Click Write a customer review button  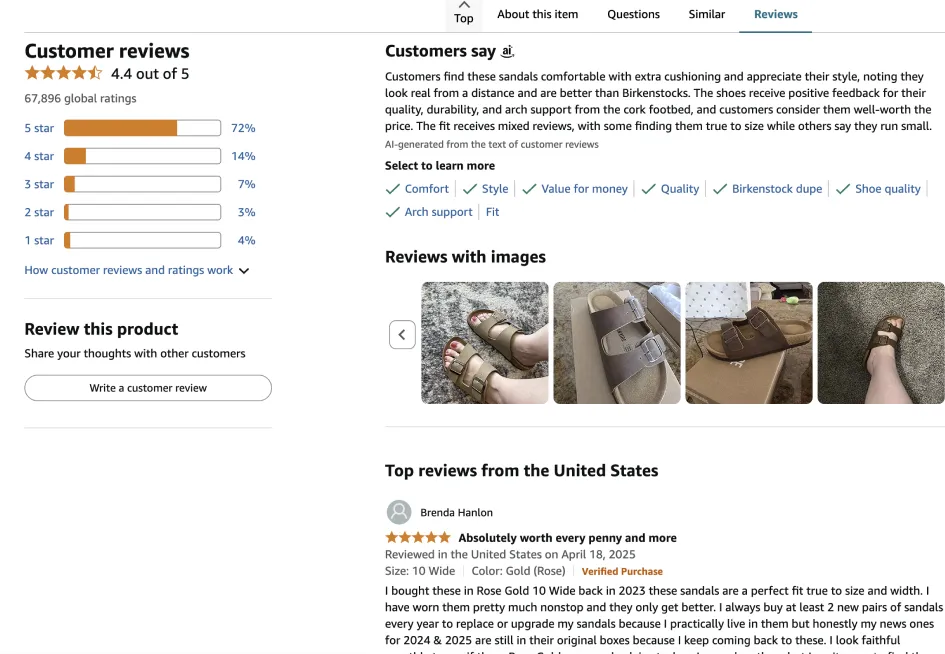pos(148,388)
